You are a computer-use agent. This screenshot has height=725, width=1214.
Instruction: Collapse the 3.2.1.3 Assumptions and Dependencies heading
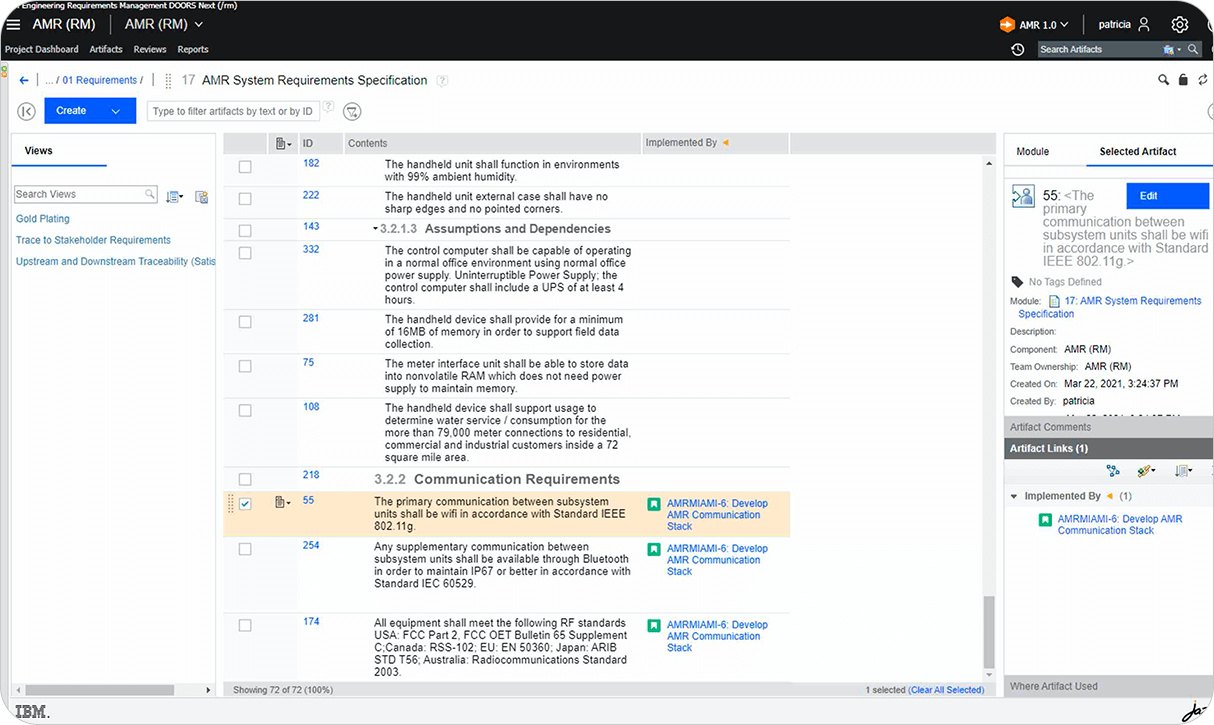[376, 230]
